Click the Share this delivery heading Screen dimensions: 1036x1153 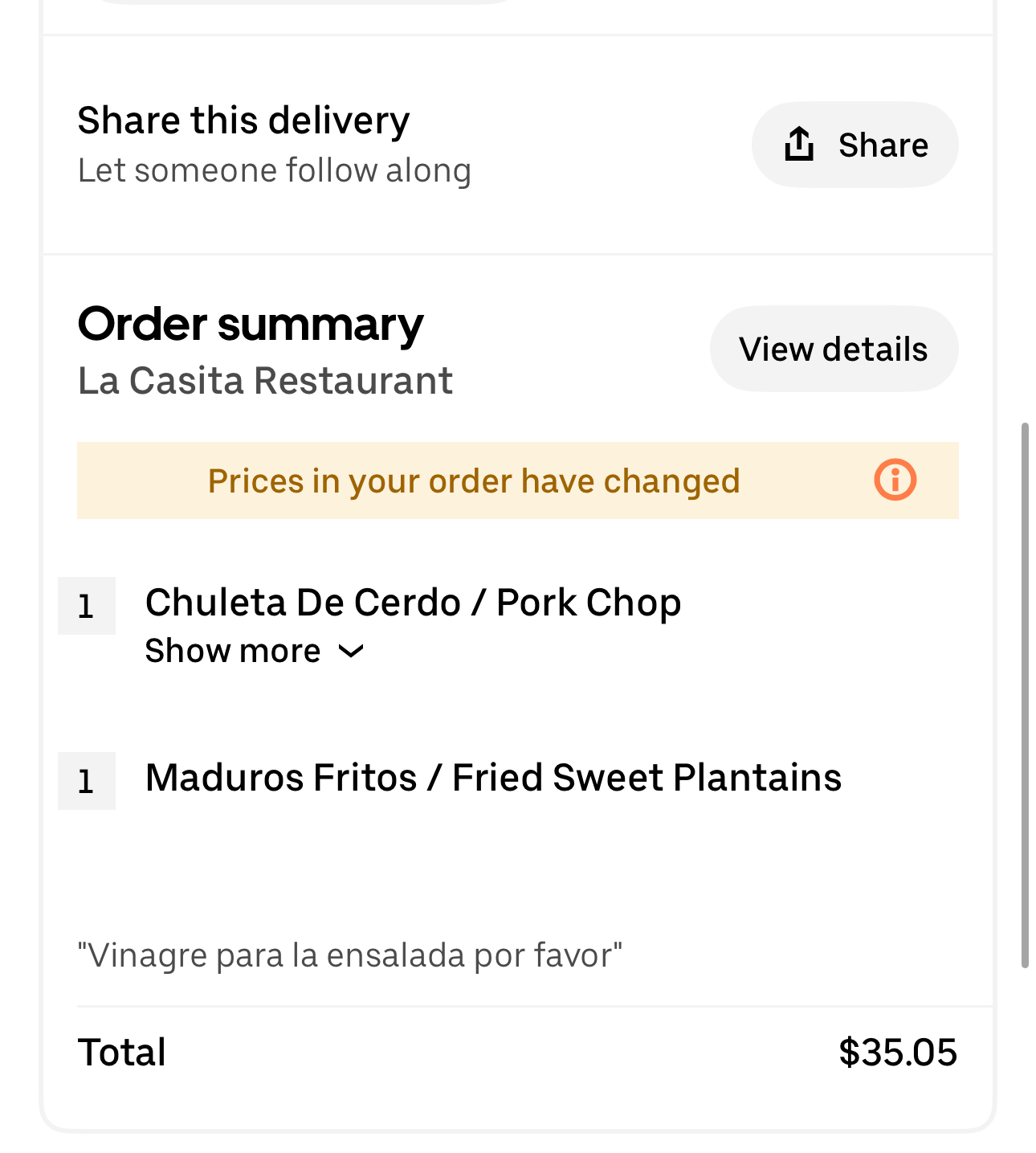coord(243,121)
